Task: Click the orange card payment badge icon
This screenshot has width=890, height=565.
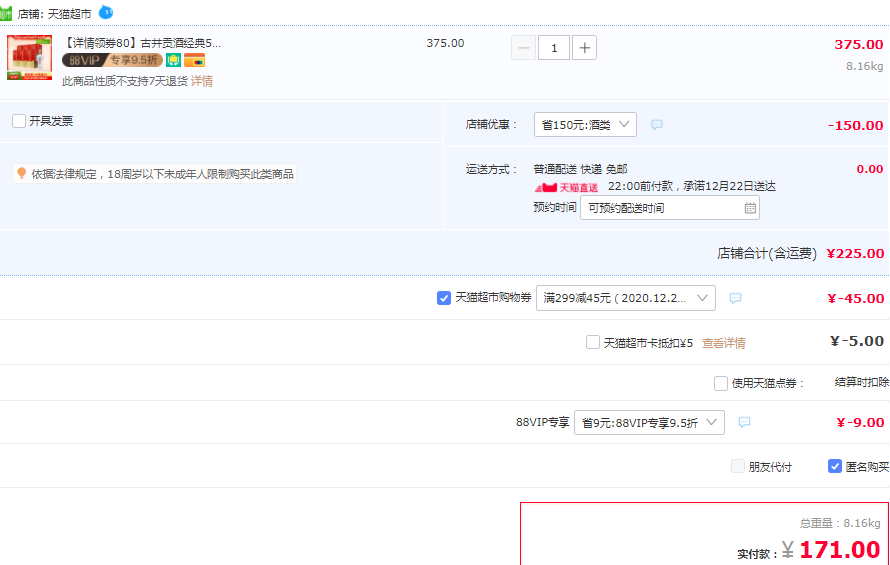Action: pos(194,60)
